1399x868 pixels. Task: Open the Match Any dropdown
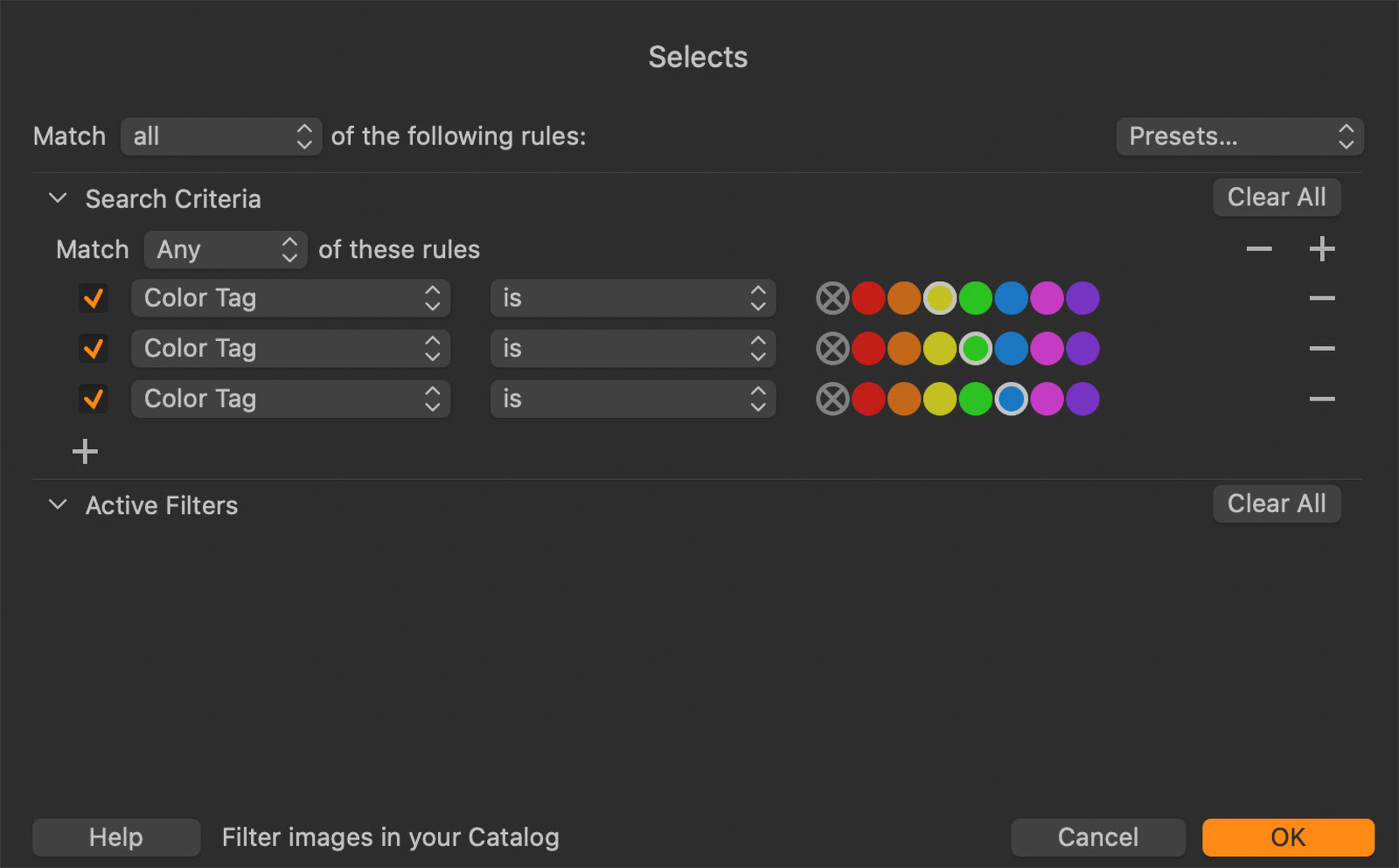pos(225,250)
